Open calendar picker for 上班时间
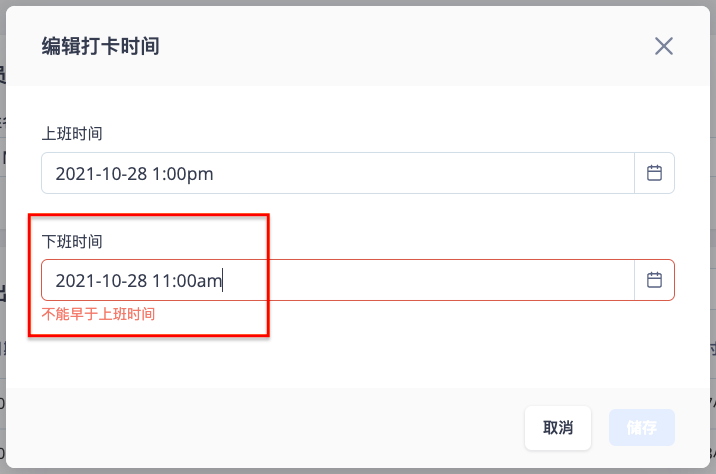The image size is (716, 474). (x=654, y=173)
